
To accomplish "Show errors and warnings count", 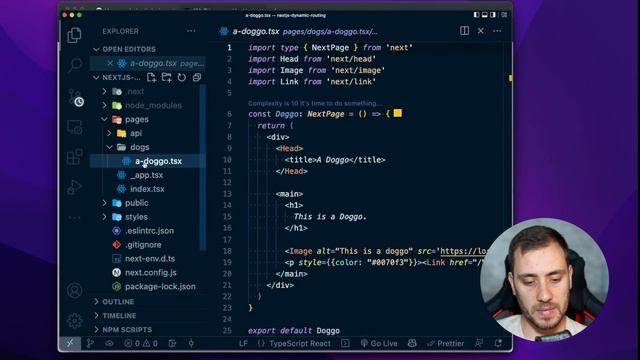I will [x=141, y=343].
